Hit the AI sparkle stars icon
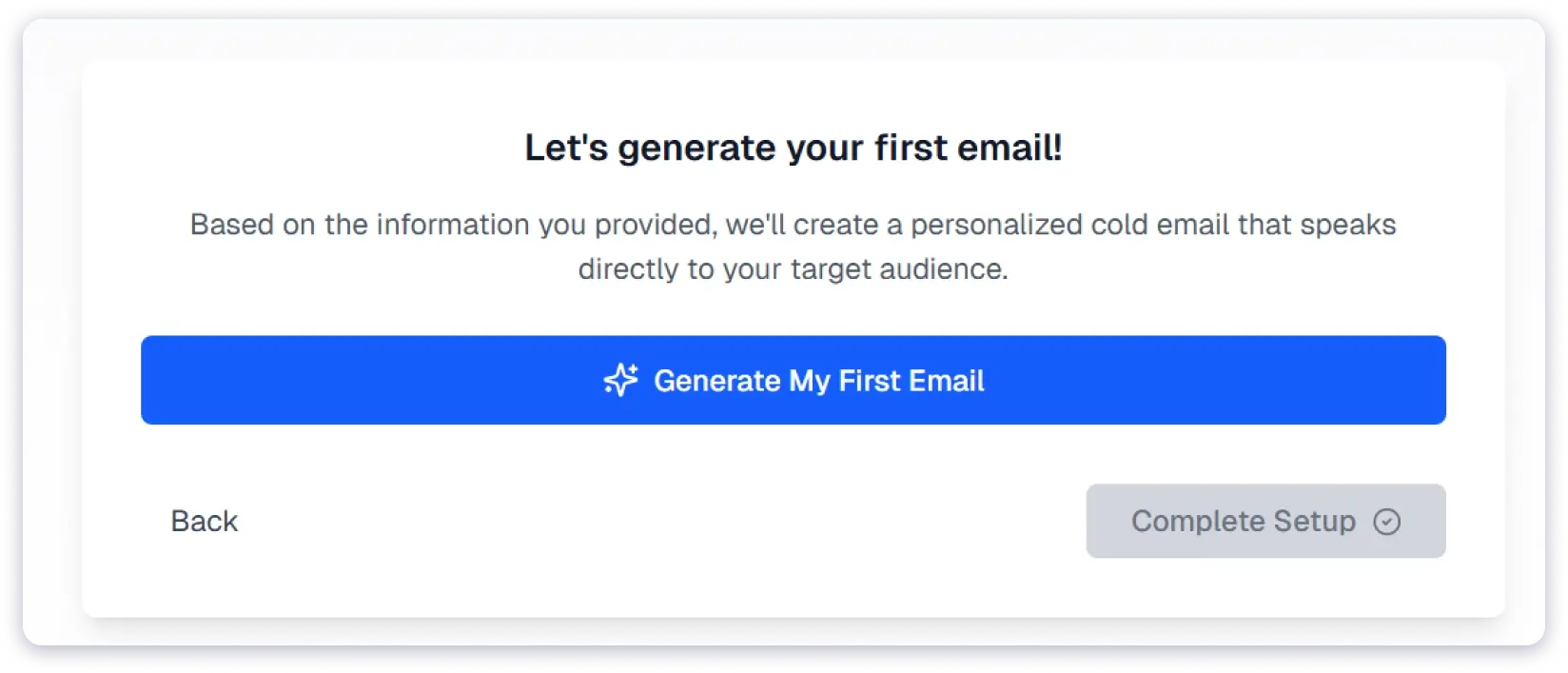The height and width of the screenshot is (673, 1568). point(620,380)
